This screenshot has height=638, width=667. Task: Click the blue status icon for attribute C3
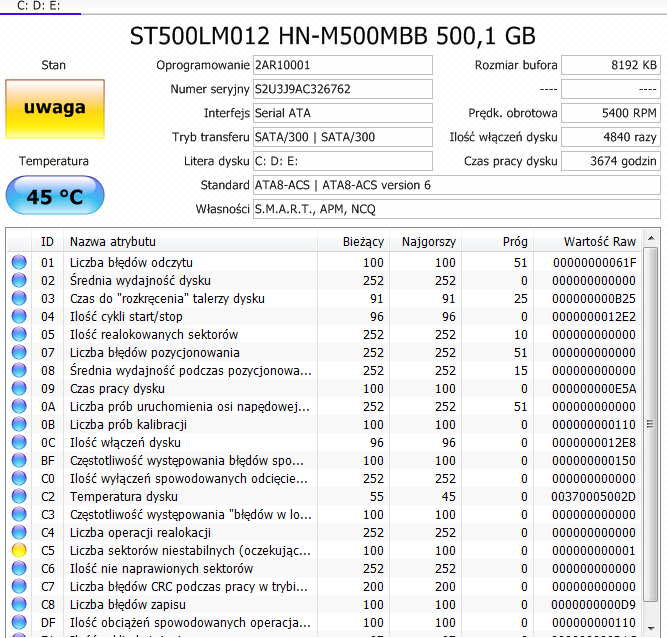pyautogui.click(x=19, y=514)
